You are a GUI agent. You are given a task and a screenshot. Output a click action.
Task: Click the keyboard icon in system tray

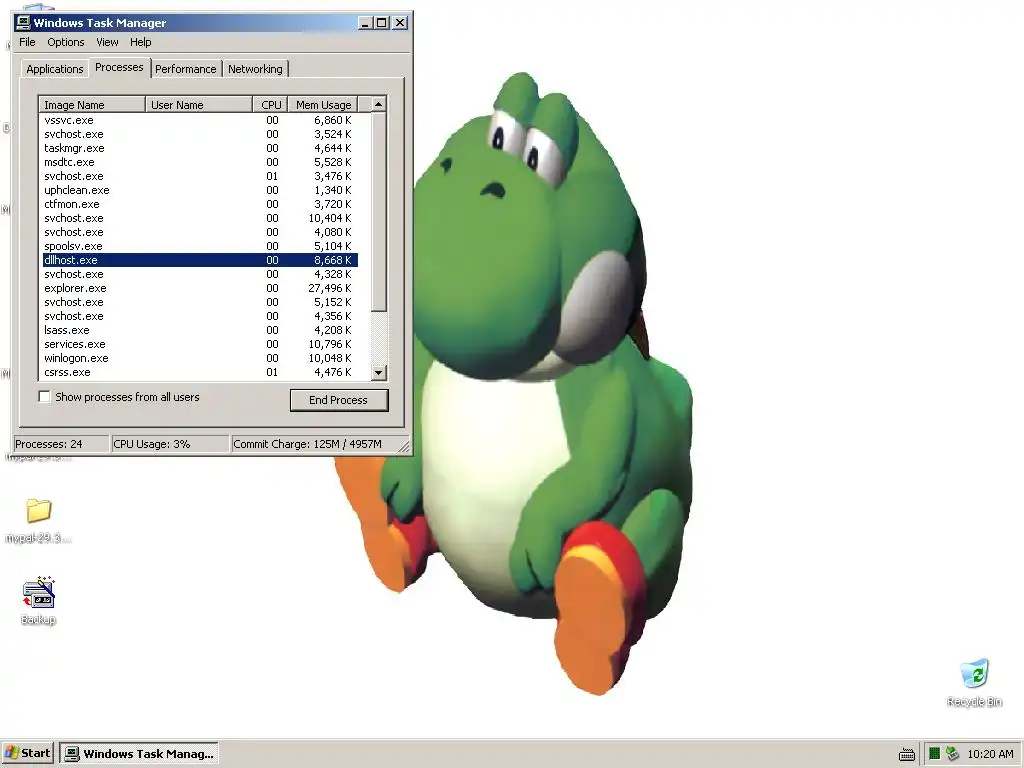point(906,754)
